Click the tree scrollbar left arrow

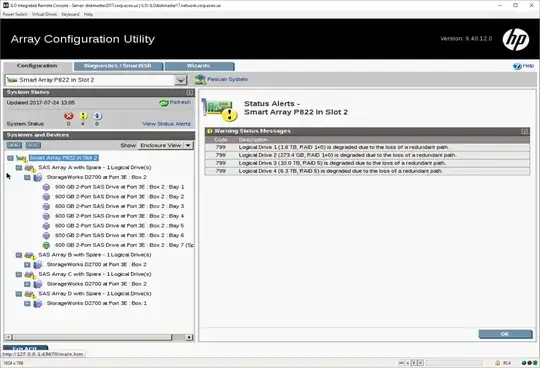[8, 337]
